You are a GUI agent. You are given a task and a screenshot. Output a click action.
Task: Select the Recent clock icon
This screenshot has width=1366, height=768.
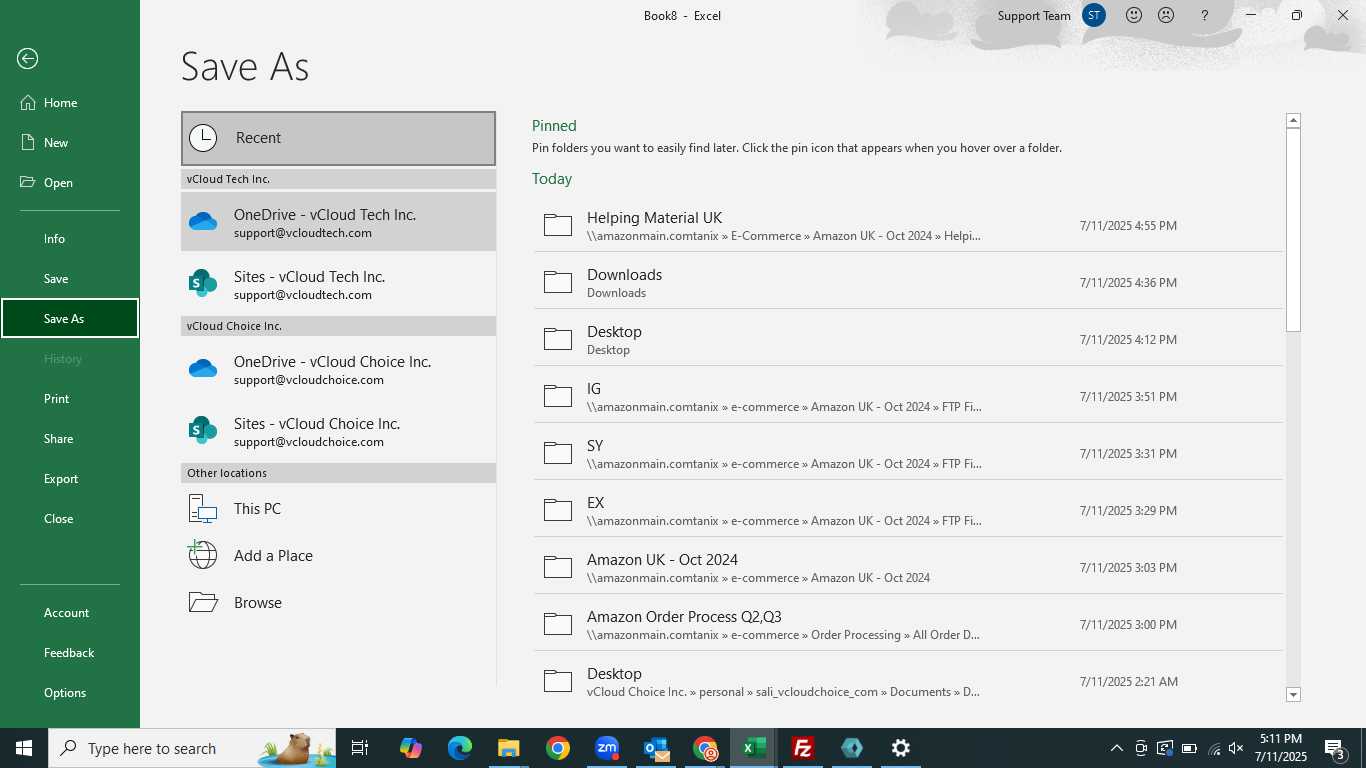click(x=203, y=138)
